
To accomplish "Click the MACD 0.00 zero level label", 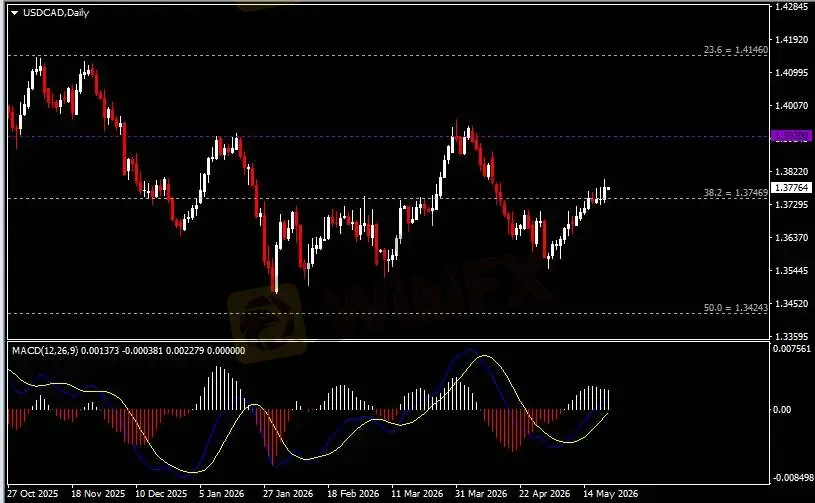I will (x=782, y=409).
